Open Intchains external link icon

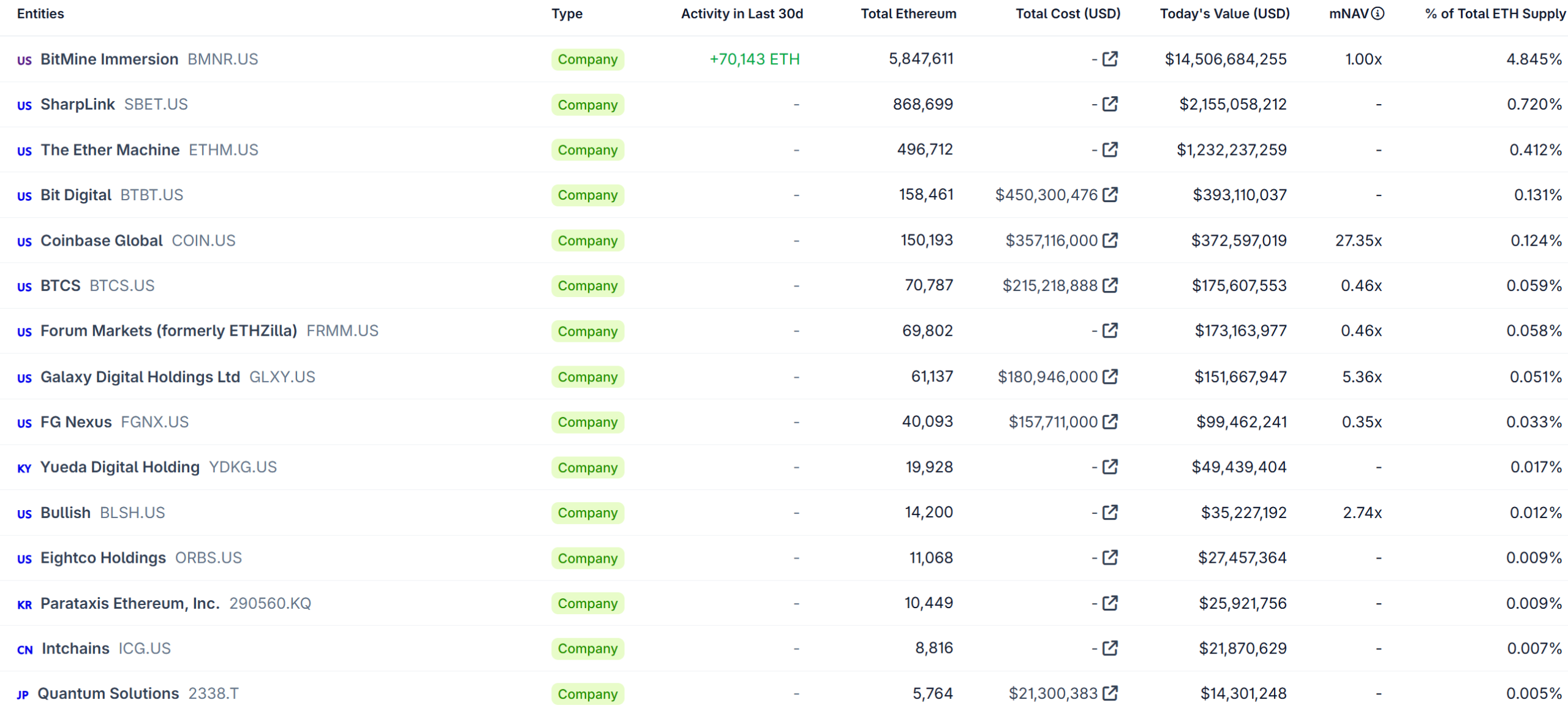(x=1110, y=648)
